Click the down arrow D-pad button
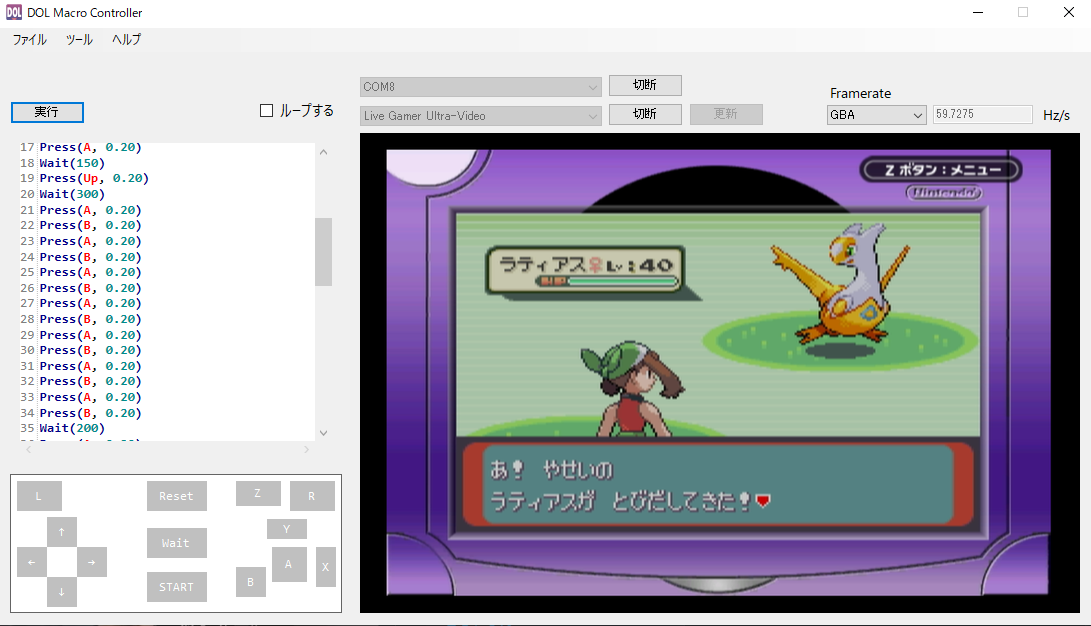This screenshot has height=626, width=1091. pos(62,592)
